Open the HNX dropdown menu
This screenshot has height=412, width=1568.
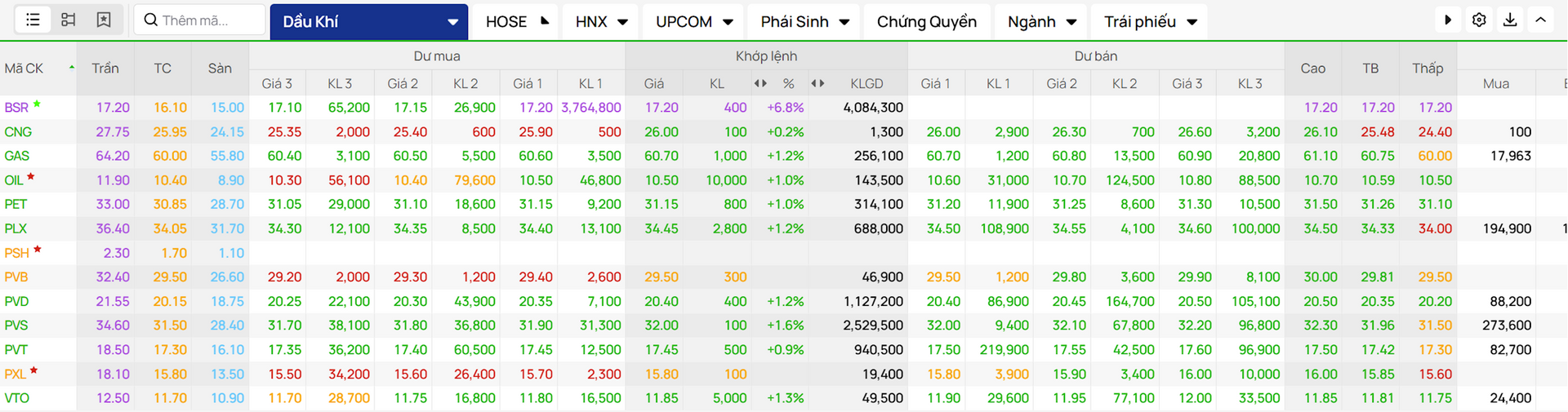(x=601, y=22)
